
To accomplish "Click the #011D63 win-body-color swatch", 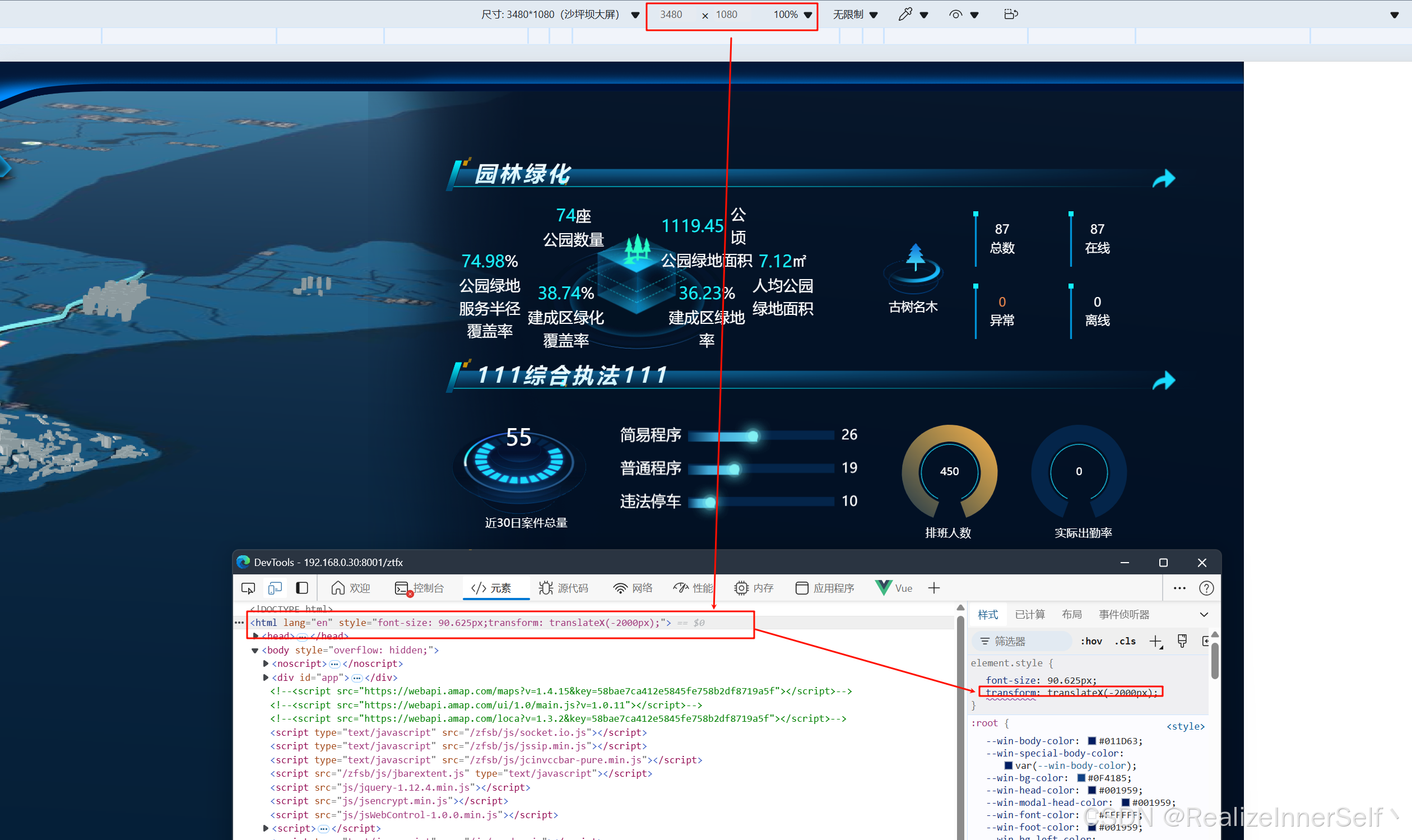I will [x=1092, y=741].
